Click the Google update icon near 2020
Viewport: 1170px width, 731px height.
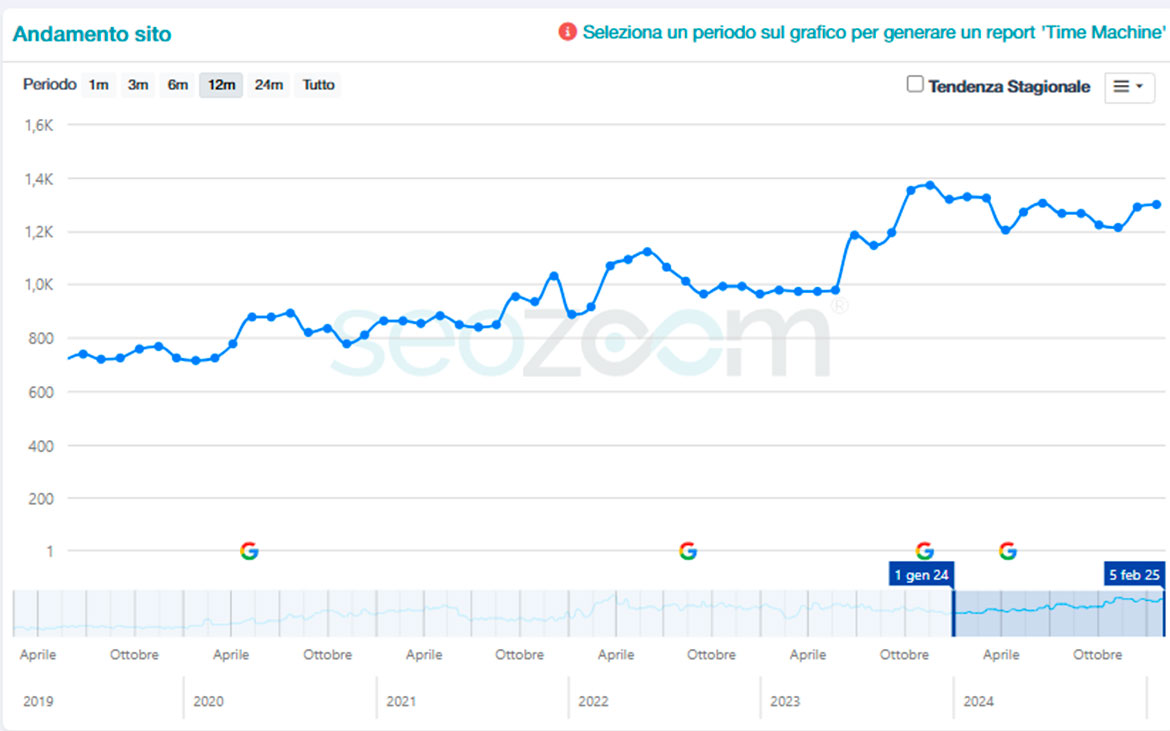point(249,551)
